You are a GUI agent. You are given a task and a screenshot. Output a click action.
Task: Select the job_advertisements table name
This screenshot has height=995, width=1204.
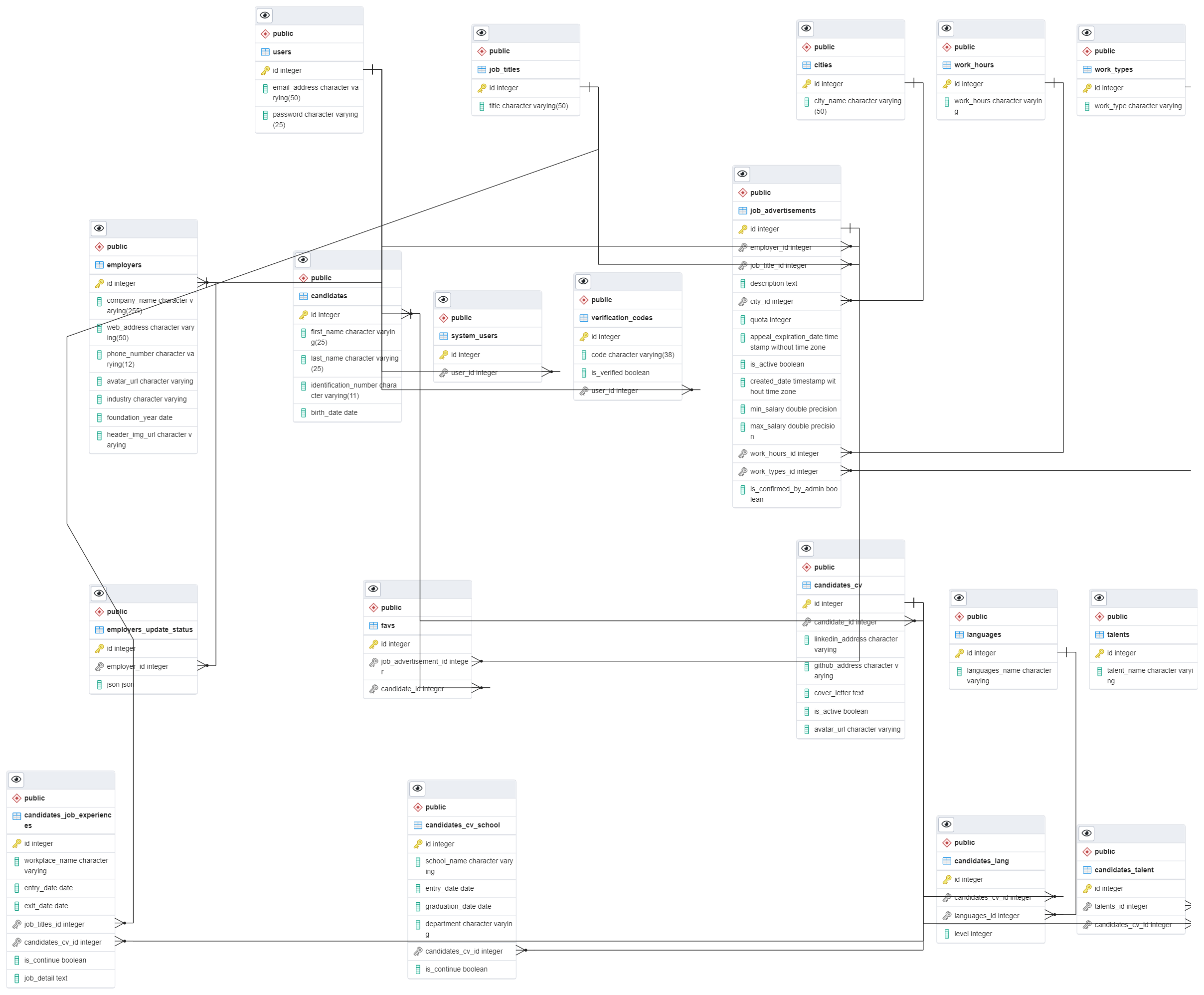point(784,210)
